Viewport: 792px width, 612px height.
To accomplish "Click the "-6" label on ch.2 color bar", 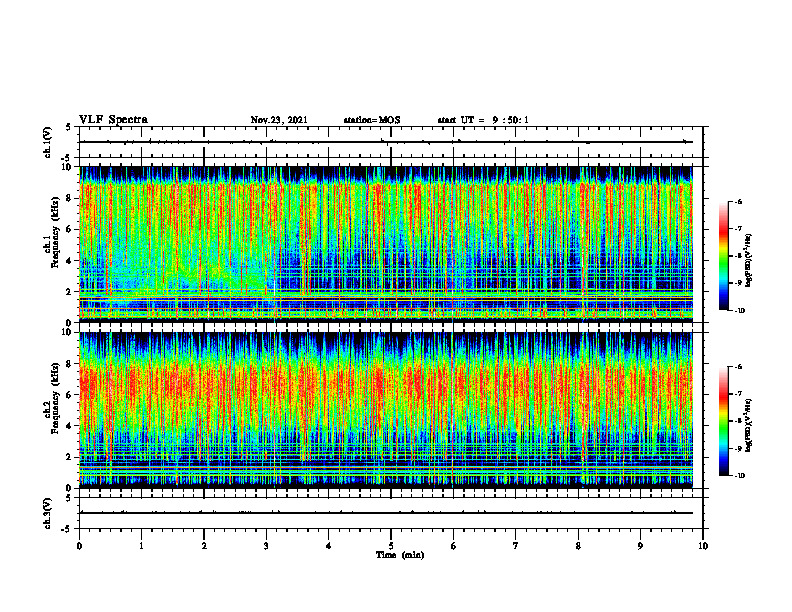I will (x=738, y=367).
